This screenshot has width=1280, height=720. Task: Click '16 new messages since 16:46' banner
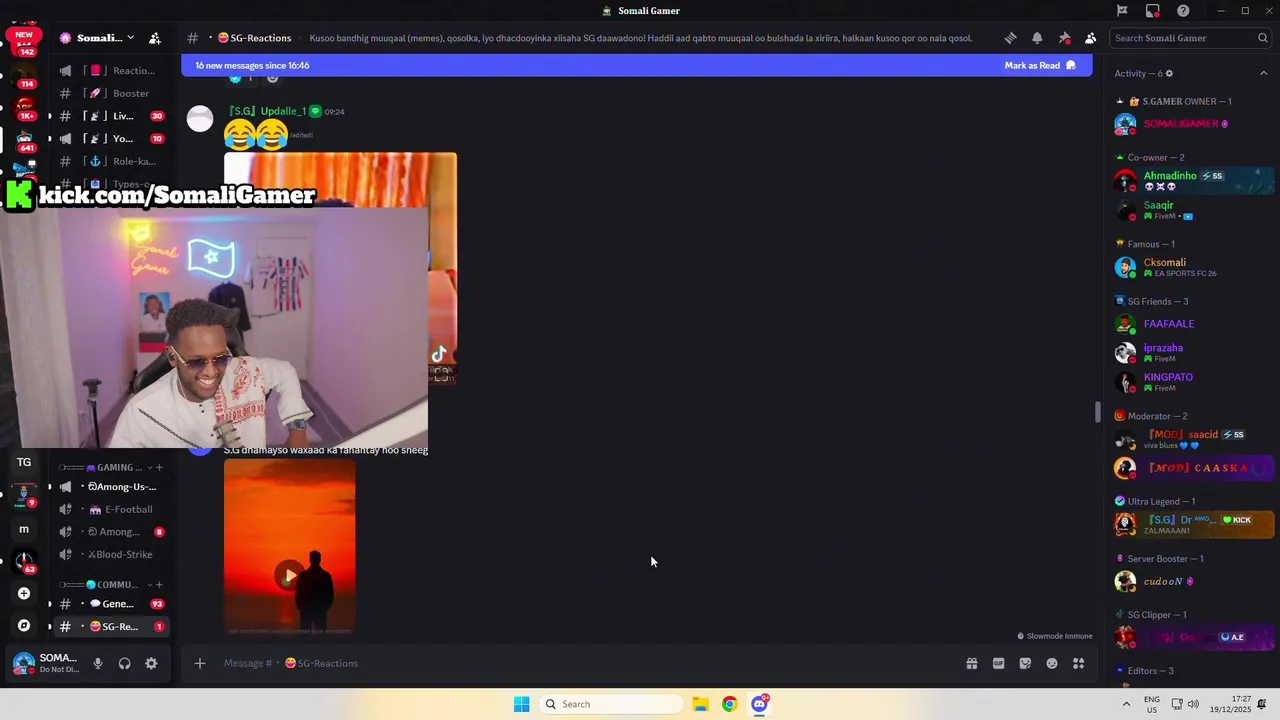tap(637, 65)
